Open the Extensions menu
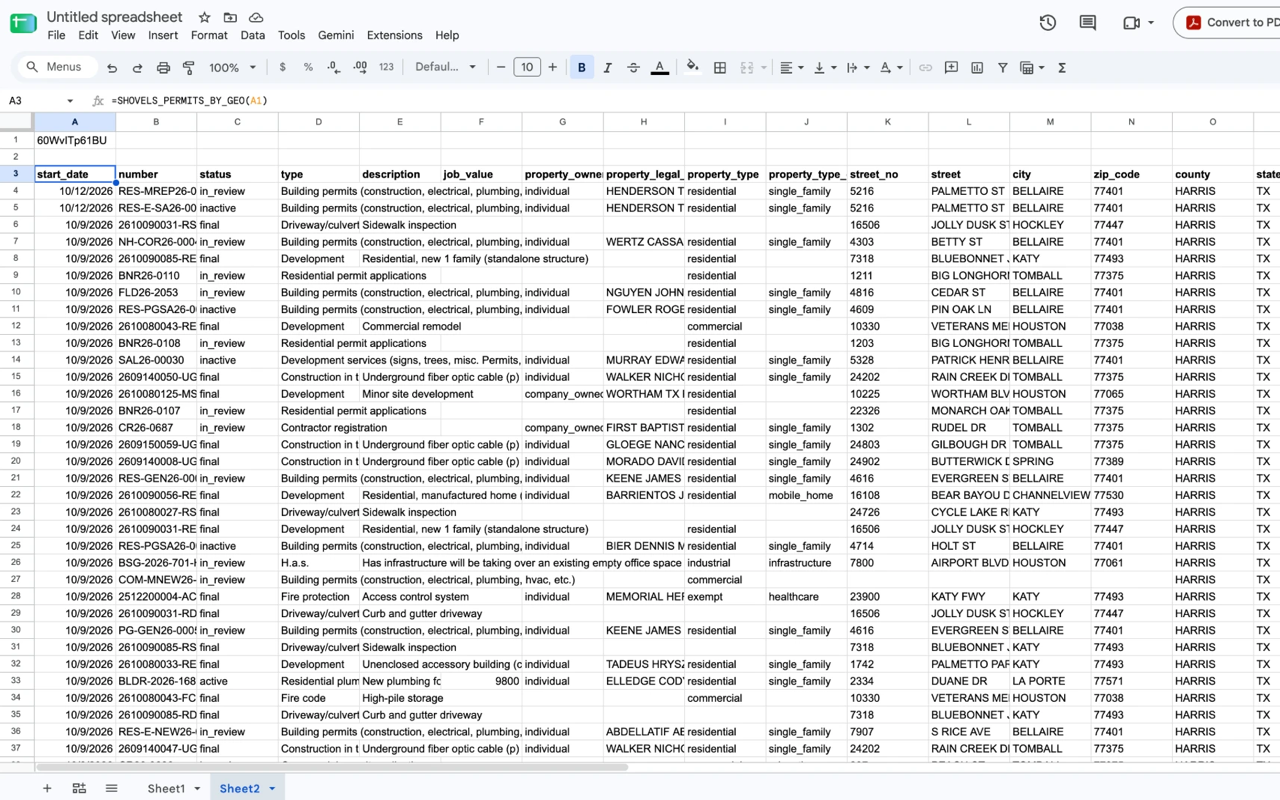 394,35
